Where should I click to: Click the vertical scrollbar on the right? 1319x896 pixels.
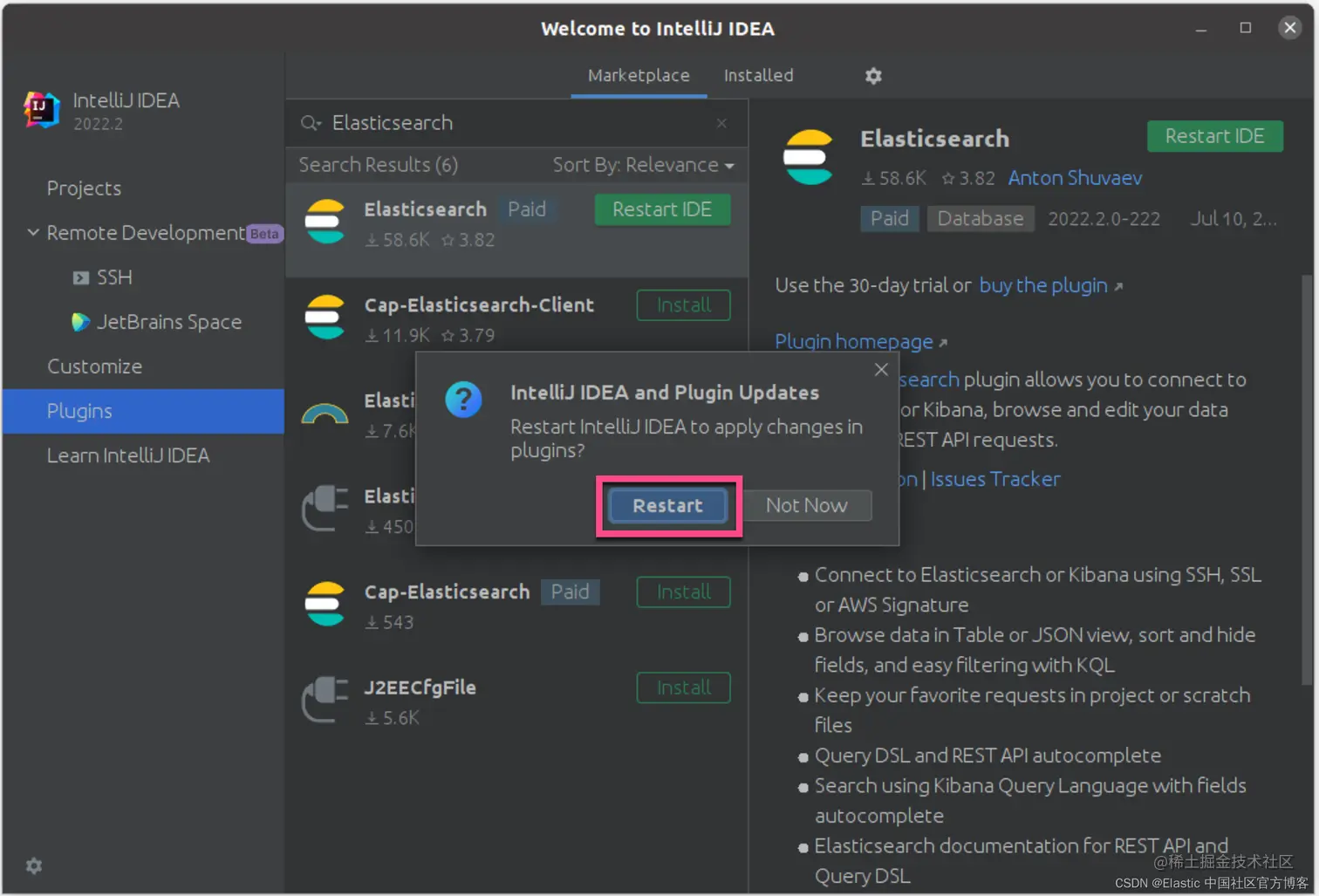(x=1307, y=436)
